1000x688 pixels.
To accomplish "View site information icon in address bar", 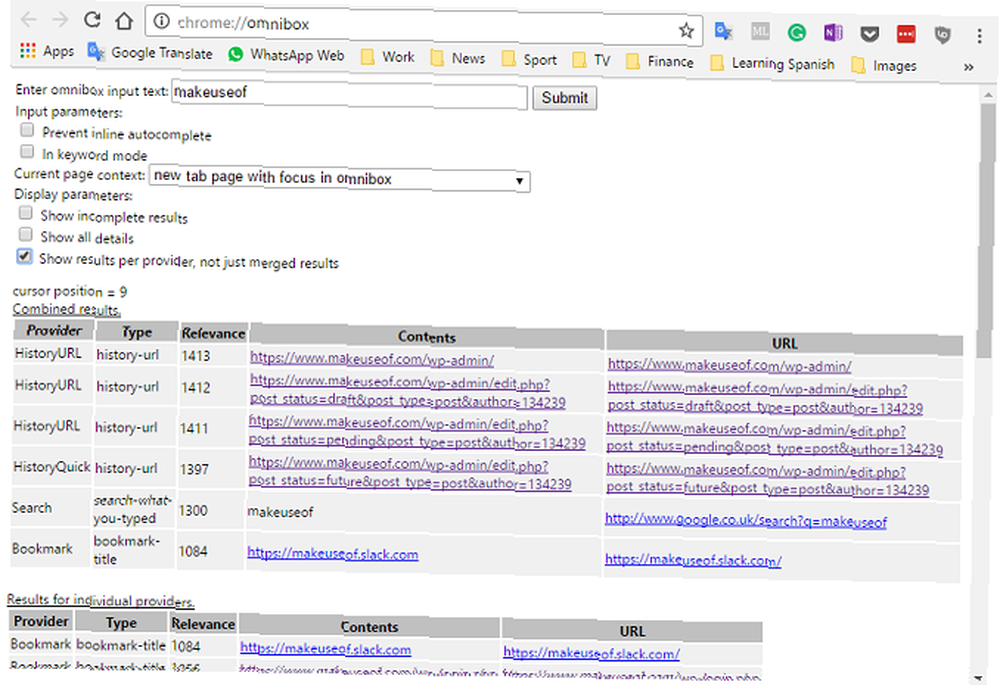I will click(162, 22).
